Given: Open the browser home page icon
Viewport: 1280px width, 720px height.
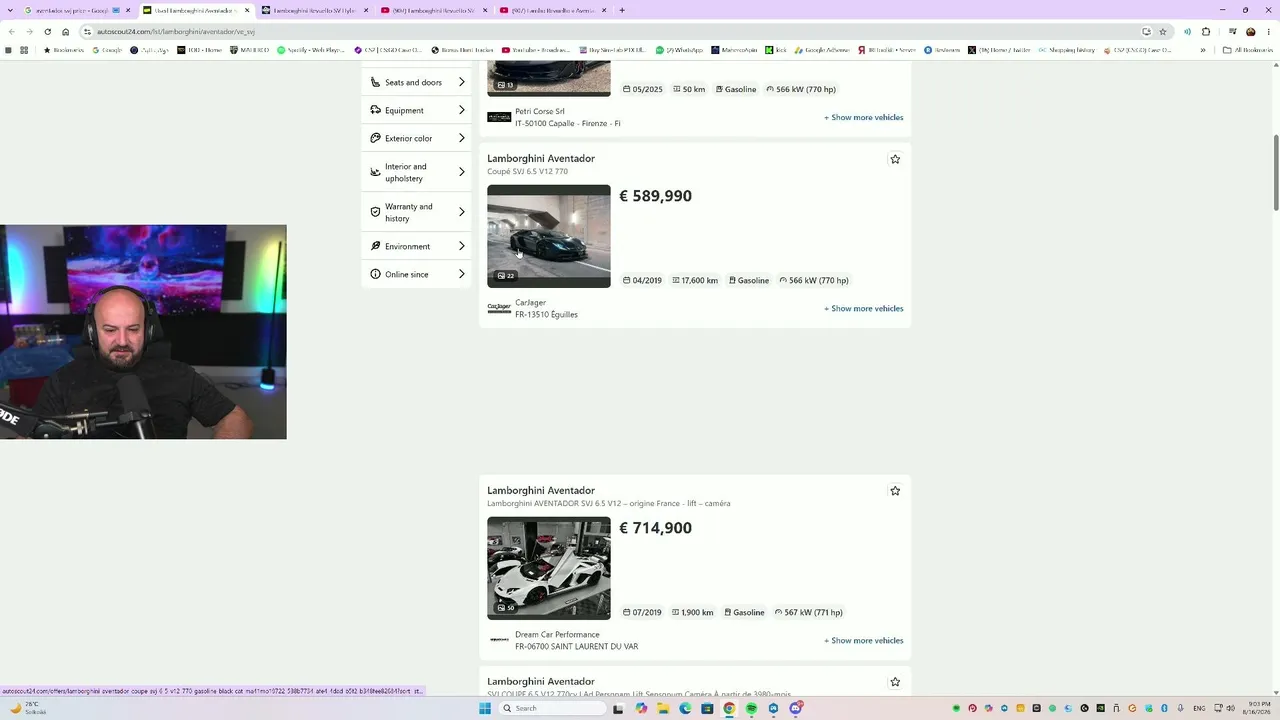Looking at the screenshot, I should (x=66, y=31).
